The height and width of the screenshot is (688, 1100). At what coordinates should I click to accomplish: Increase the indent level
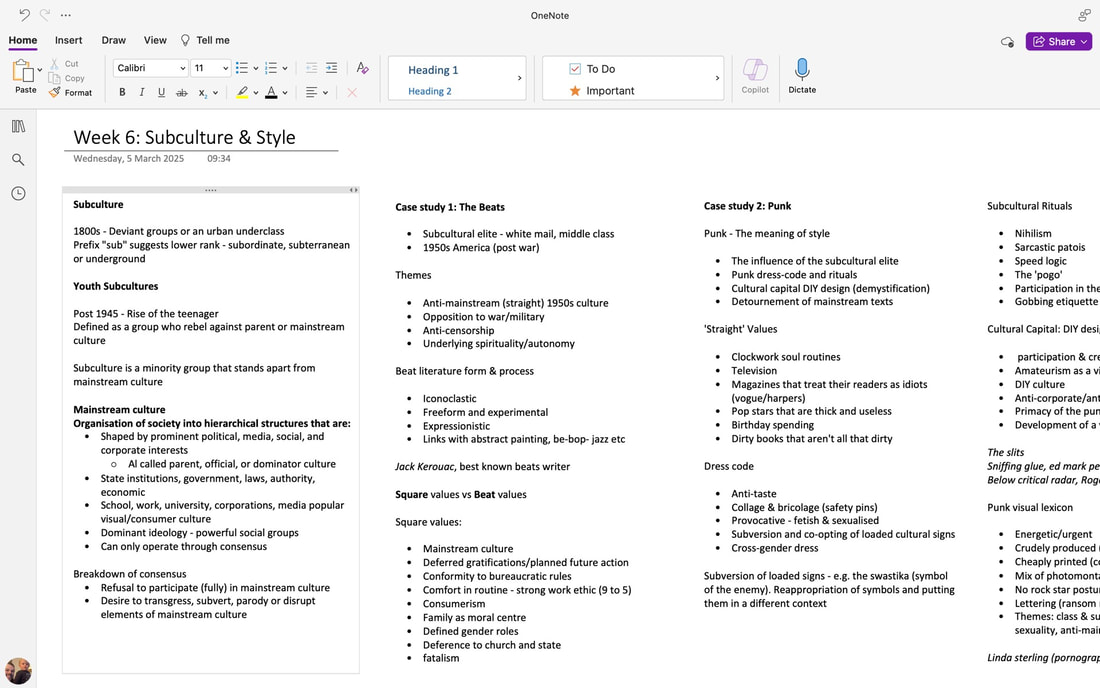click(x=332, y=68)
